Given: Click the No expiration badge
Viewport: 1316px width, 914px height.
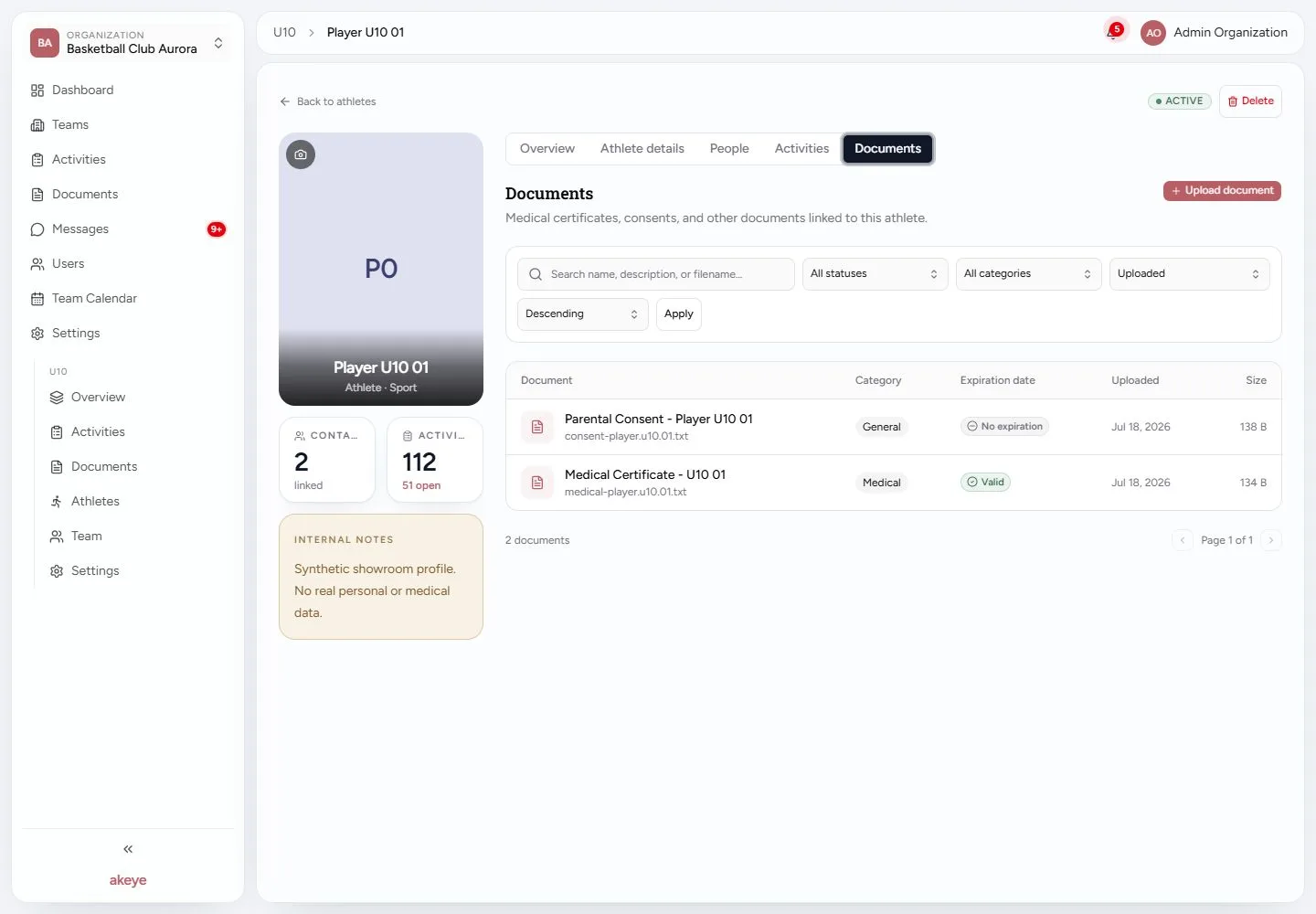Looking at the screenshot, I should pos(1004,427).
